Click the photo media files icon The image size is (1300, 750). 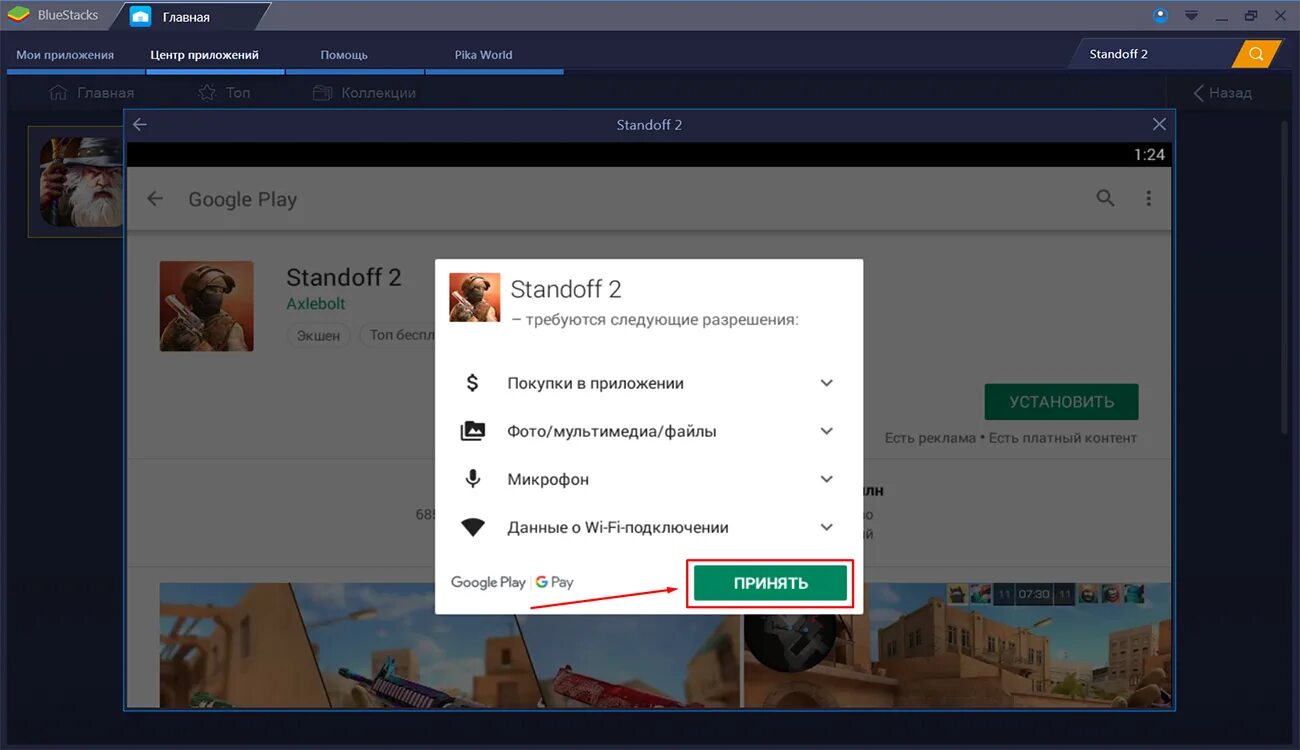pyautogui.click(x=473, y=431)
